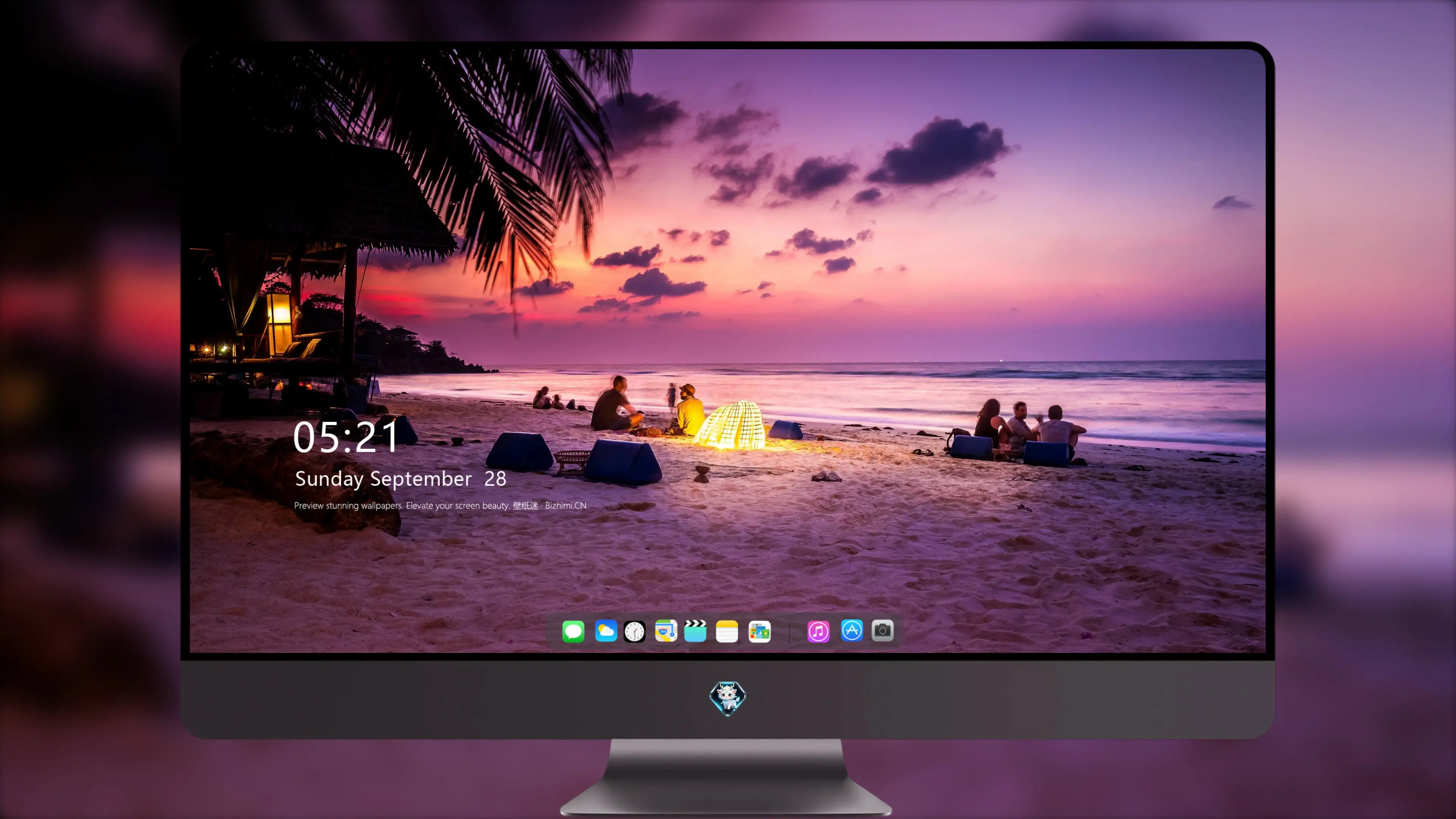Click the 05:21 clock display
The image size is (1456, 819).
tap(345, 437)
